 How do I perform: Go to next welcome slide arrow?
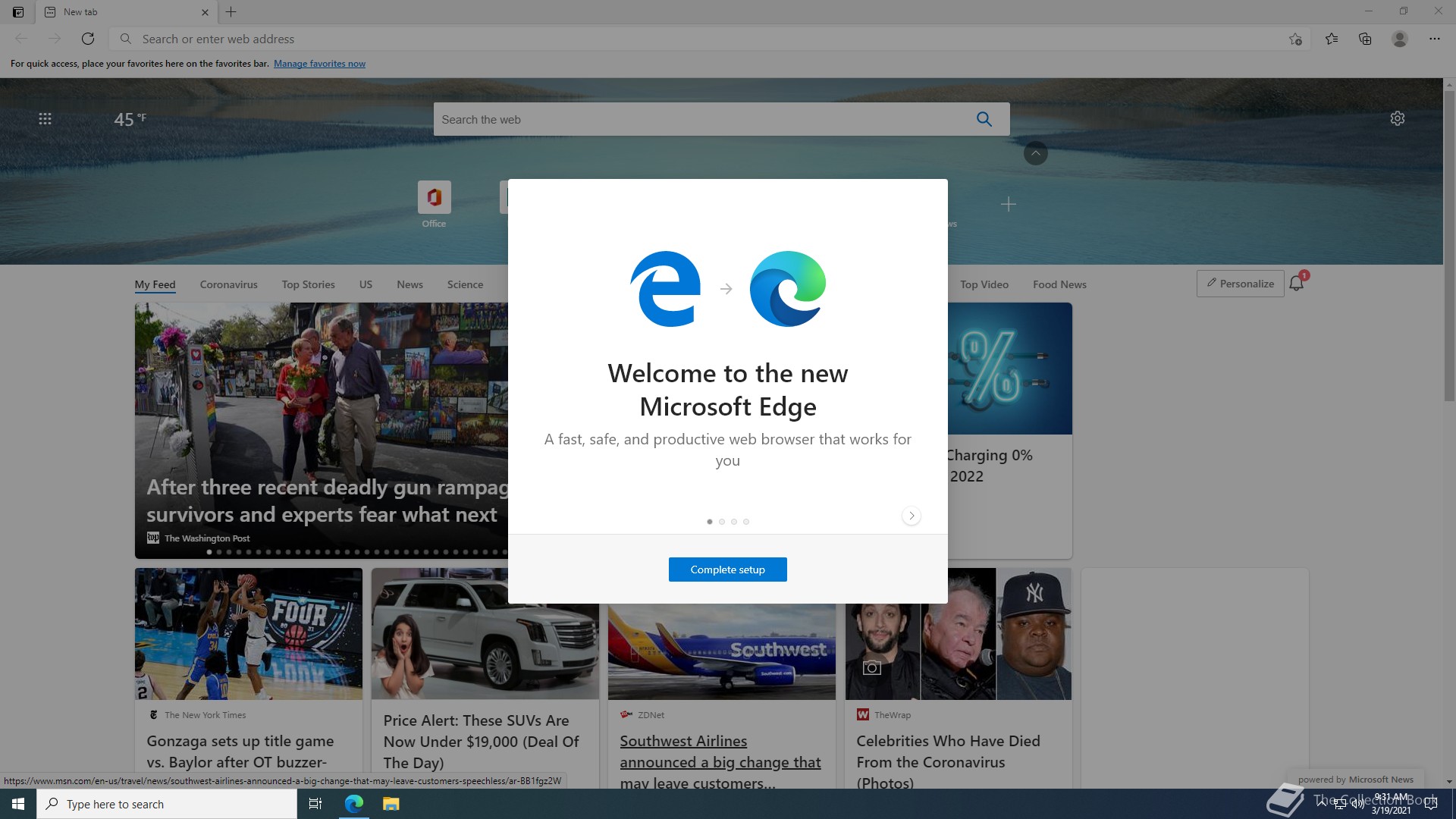pyautogui.click(x=912, y=516)
